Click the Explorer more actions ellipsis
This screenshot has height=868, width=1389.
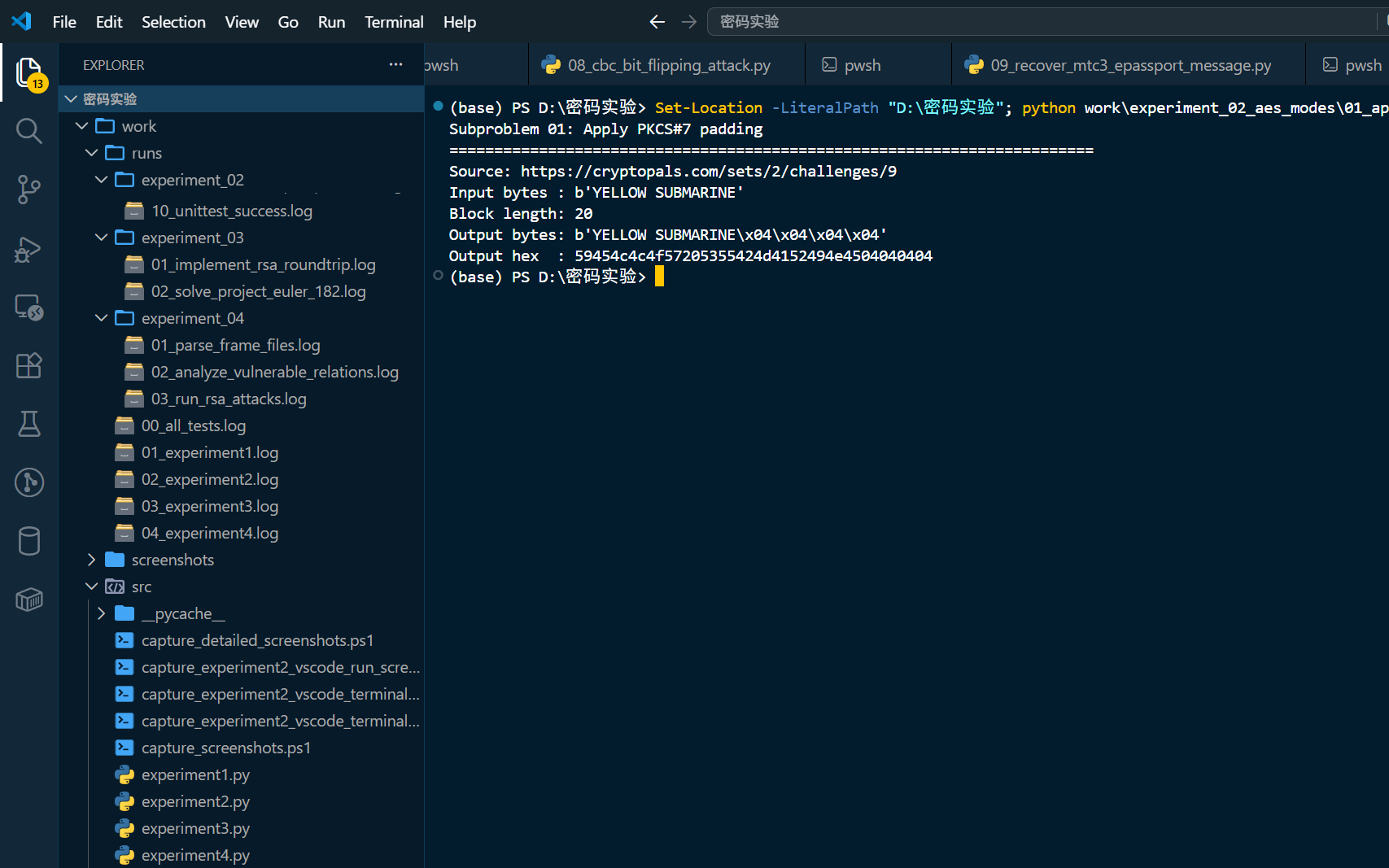[x=395, y=64]
